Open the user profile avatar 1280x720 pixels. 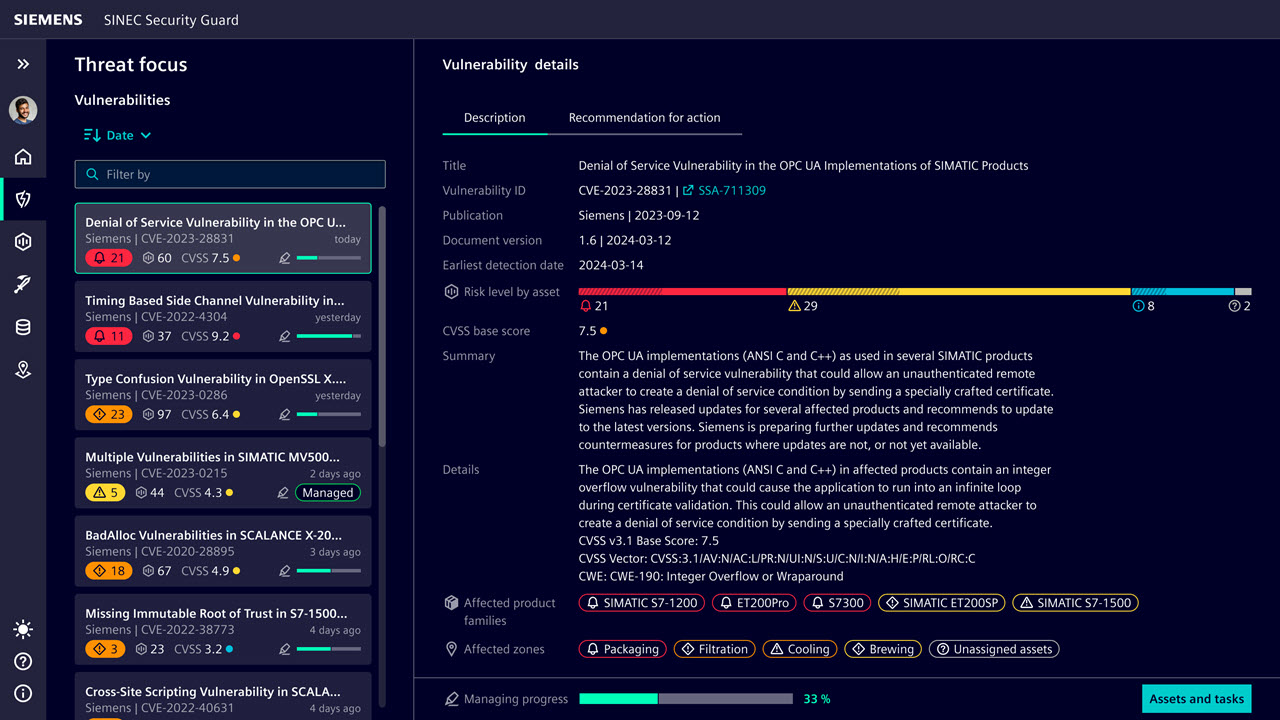pos(23,110)
